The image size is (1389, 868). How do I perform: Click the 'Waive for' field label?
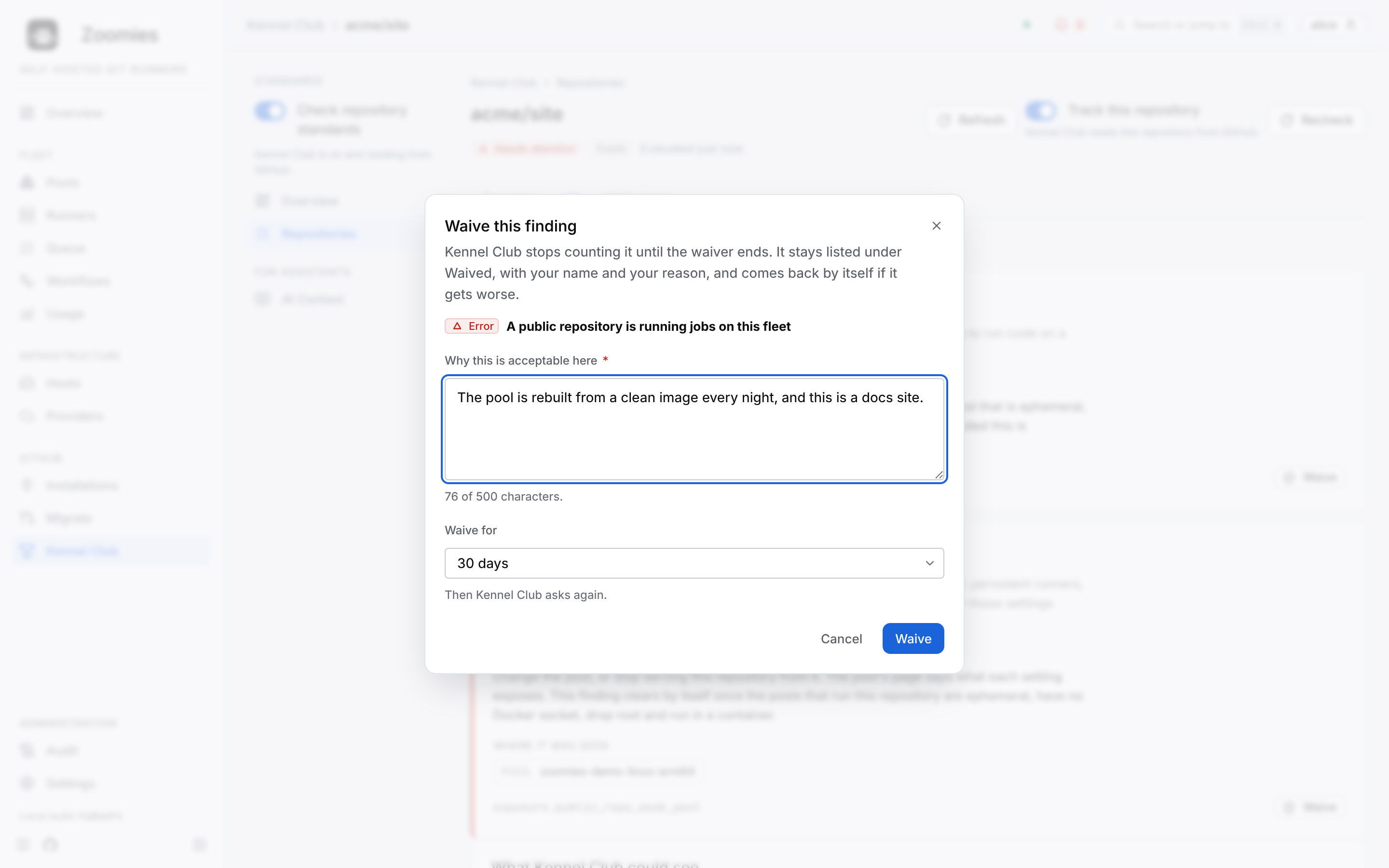point(471,530)
